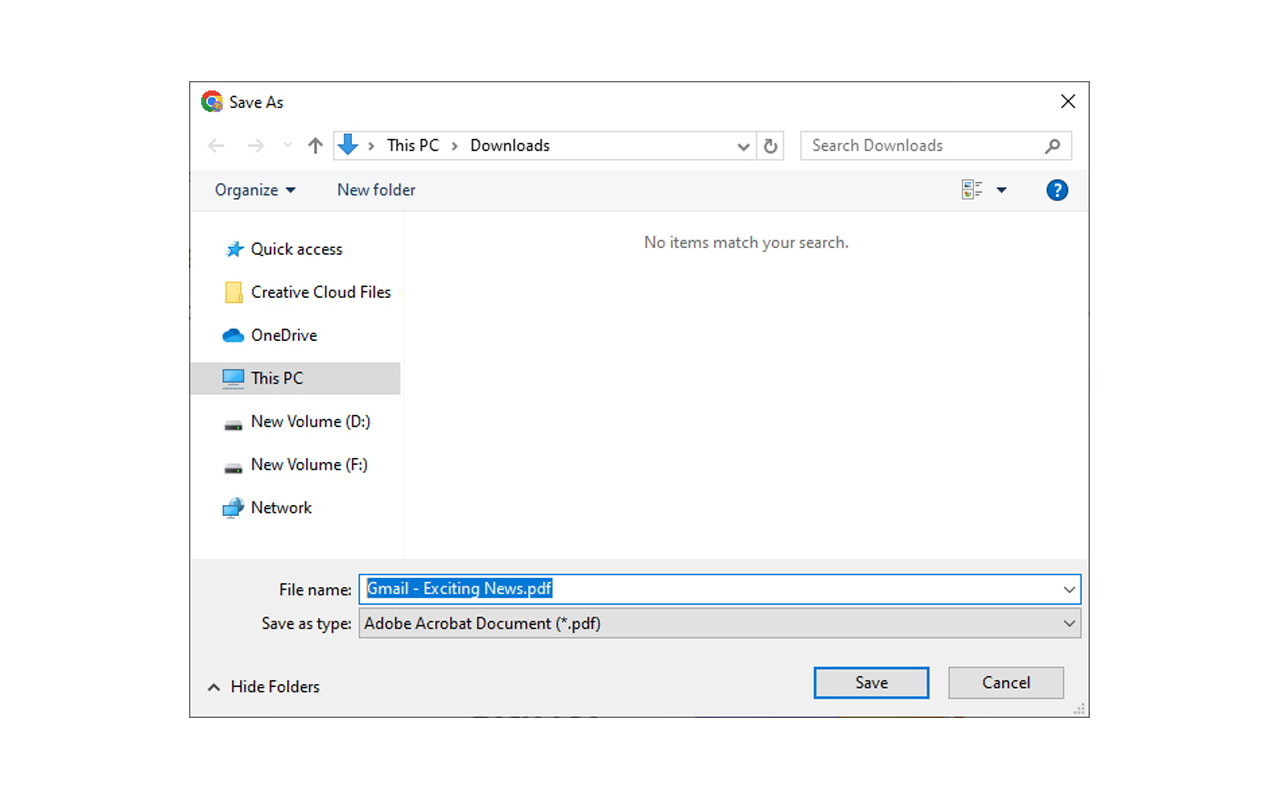Image resolution: width=1280 pixels, height=800 pixels.
Task: Open the Get Help question mark
Action: (x=1057, y=189)
